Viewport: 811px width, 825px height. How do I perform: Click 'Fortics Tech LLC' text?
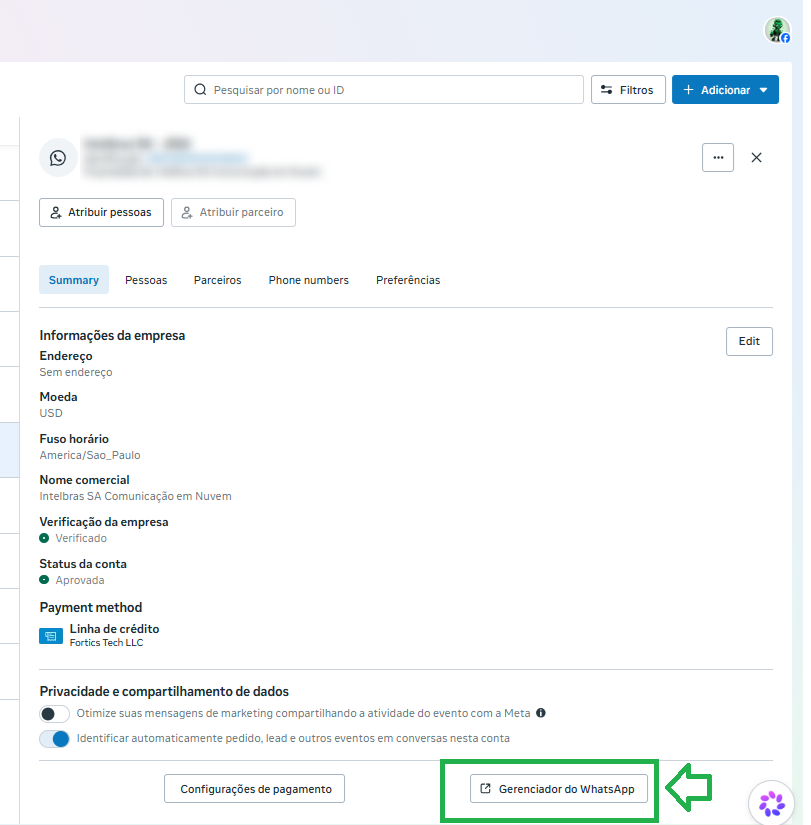tap(106, 643)
